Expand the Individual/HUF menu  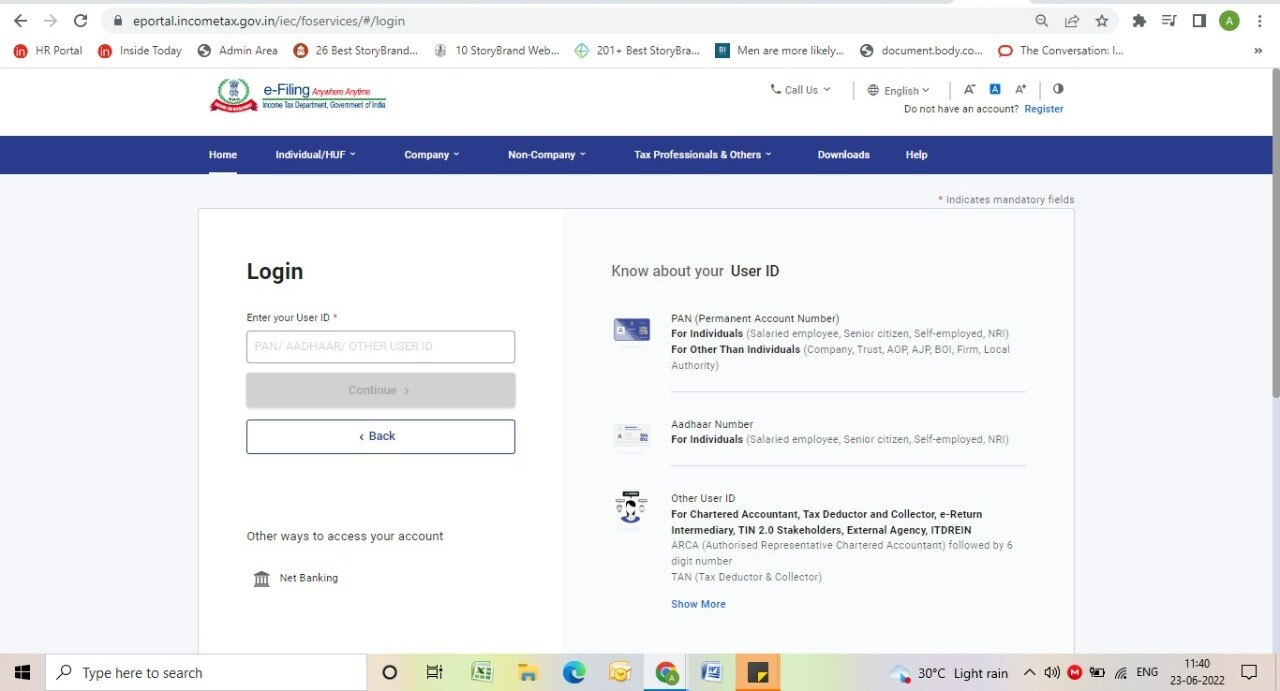[315, 155]
